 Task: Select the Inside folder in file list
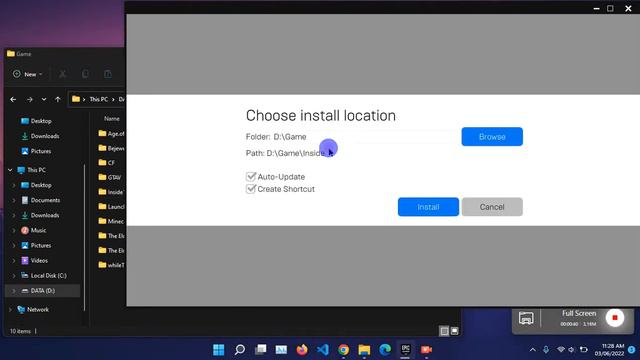click(x=111, y=192)
